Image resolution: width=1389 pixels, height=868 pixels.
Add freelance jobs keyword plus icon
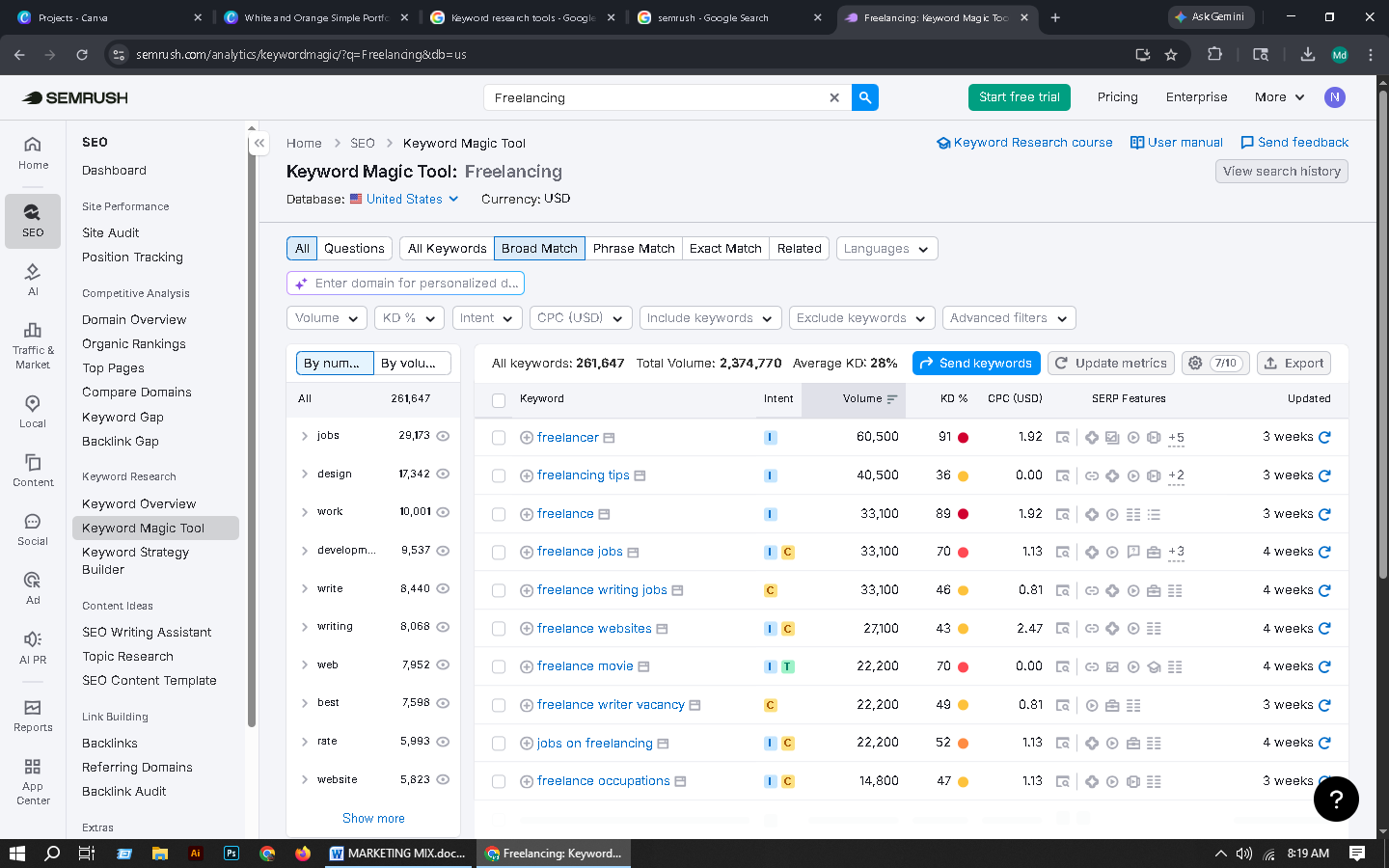coord(527,552)
